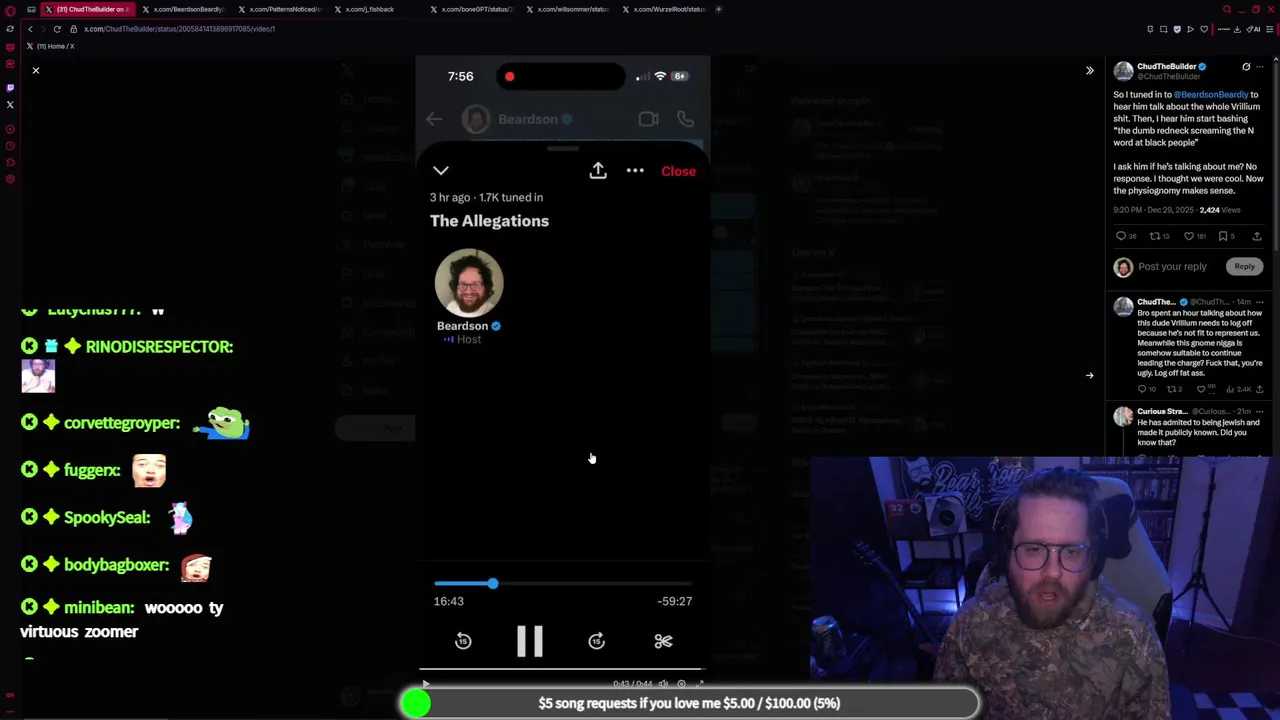
Task: Click the Space playback progress slider knob
Action: pos(493,583)
